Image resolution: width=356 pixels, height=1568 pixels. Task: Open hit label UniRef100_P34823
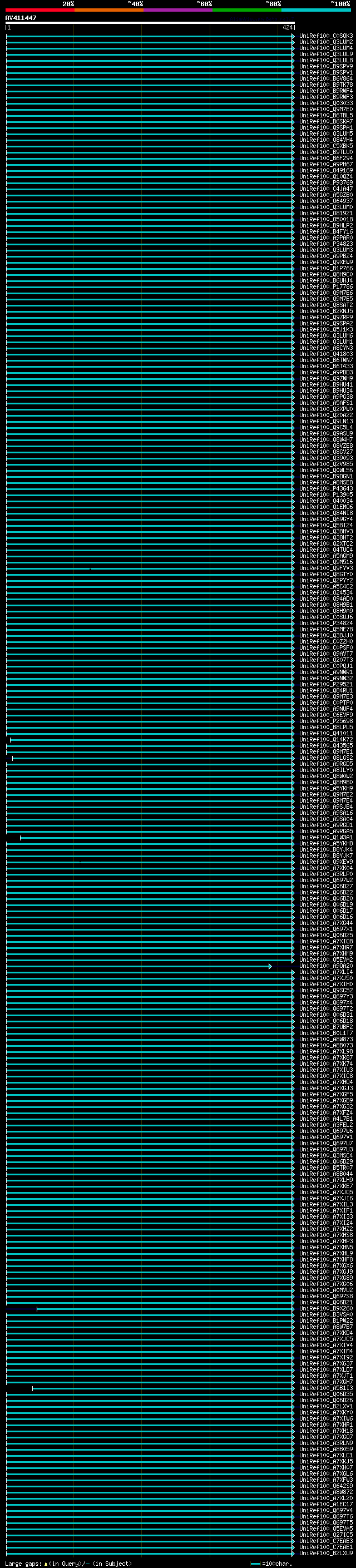[326, 244]
